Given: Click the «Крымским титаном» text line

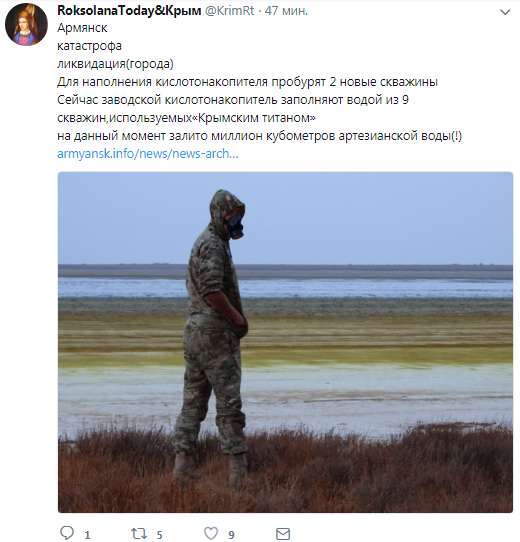Looking at the screenshot, I should click(x=186, y=118).
